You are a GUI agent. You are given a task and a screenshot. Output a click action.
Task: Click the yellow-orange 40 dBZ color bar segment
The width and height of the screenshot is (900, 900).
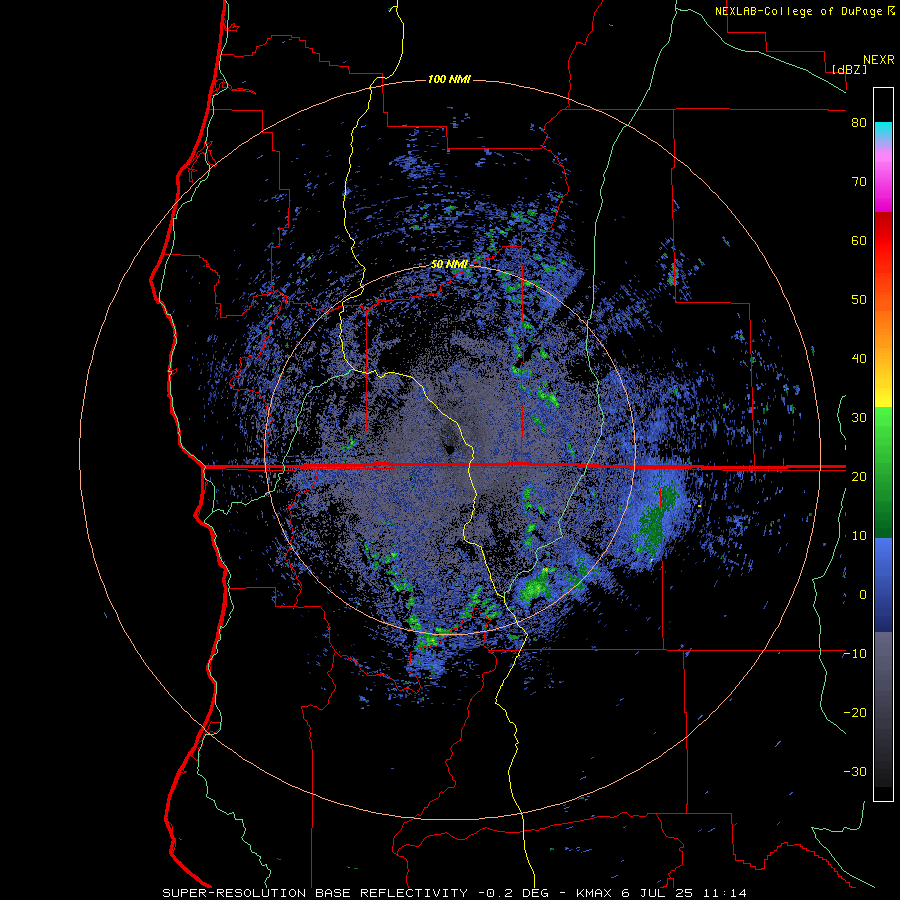(x=883, y=359)
